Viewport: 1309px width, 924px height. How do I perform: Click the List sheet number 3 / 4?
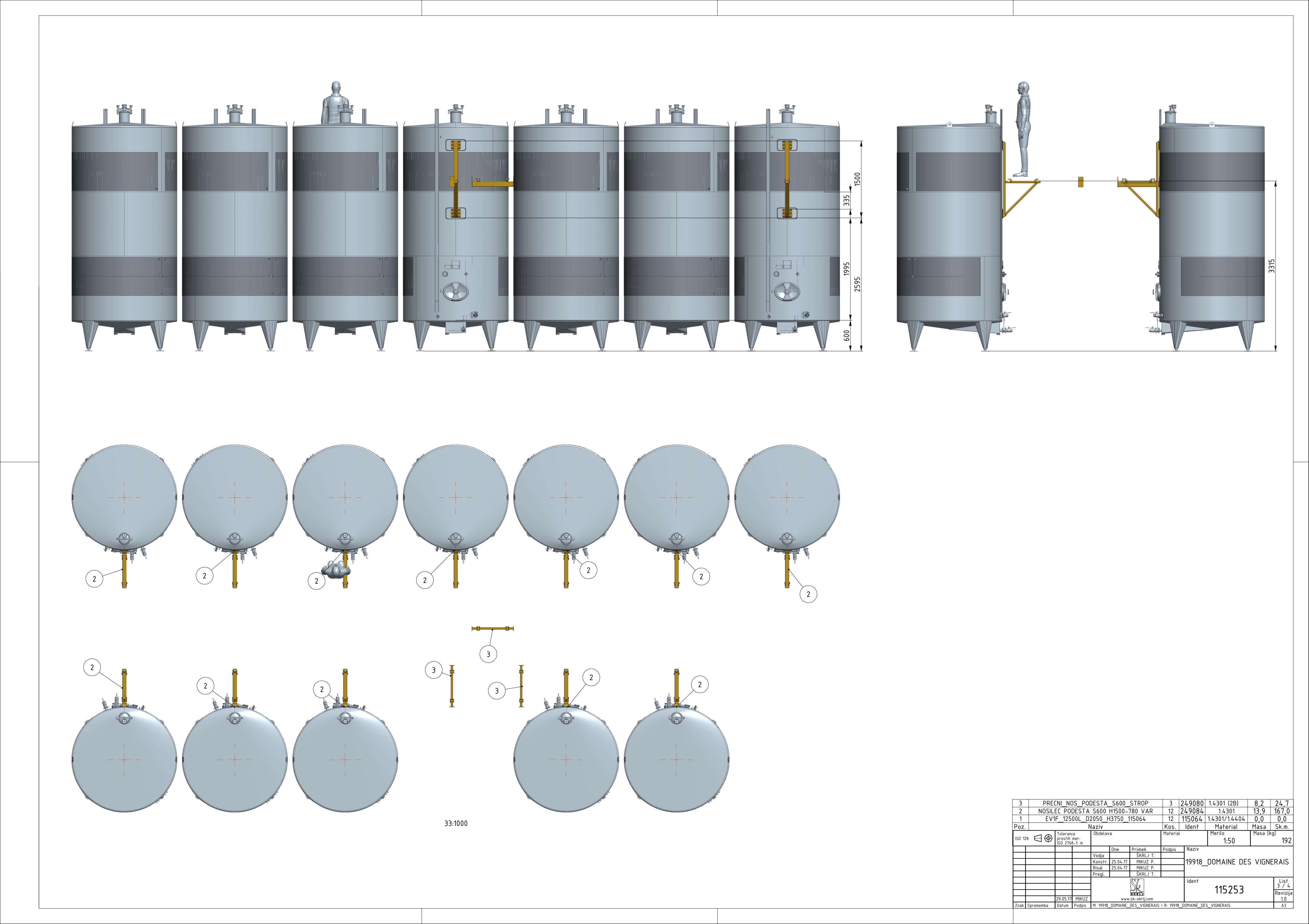(1283, 886)
